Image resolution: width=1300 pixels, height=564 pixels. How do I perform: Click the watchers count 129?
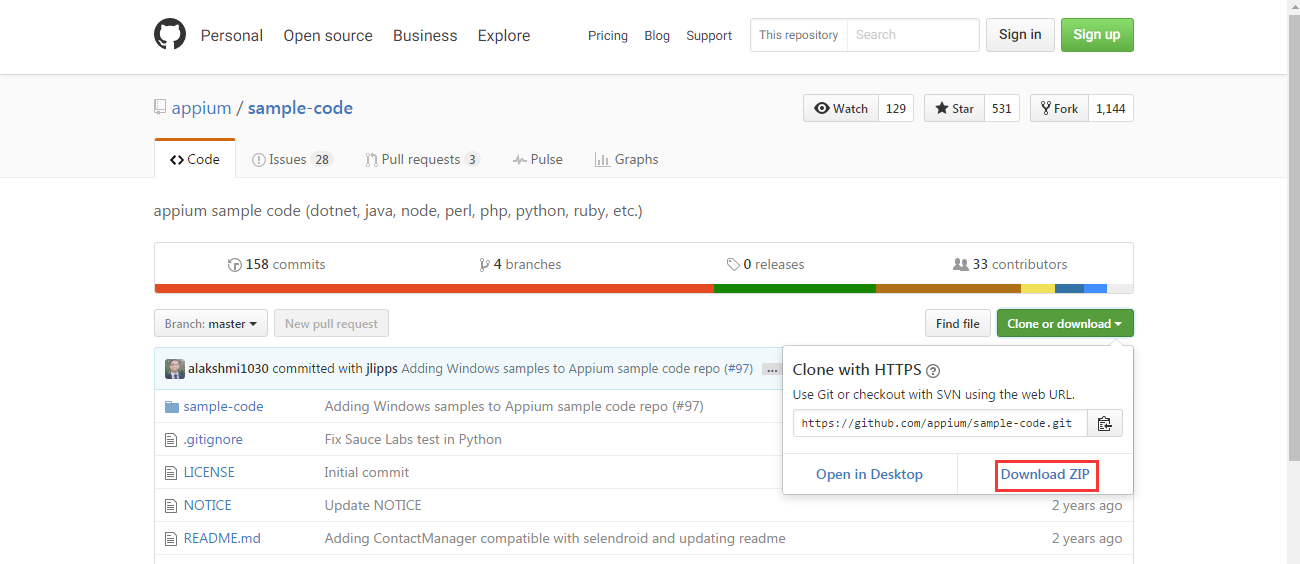tap(896, 108)
